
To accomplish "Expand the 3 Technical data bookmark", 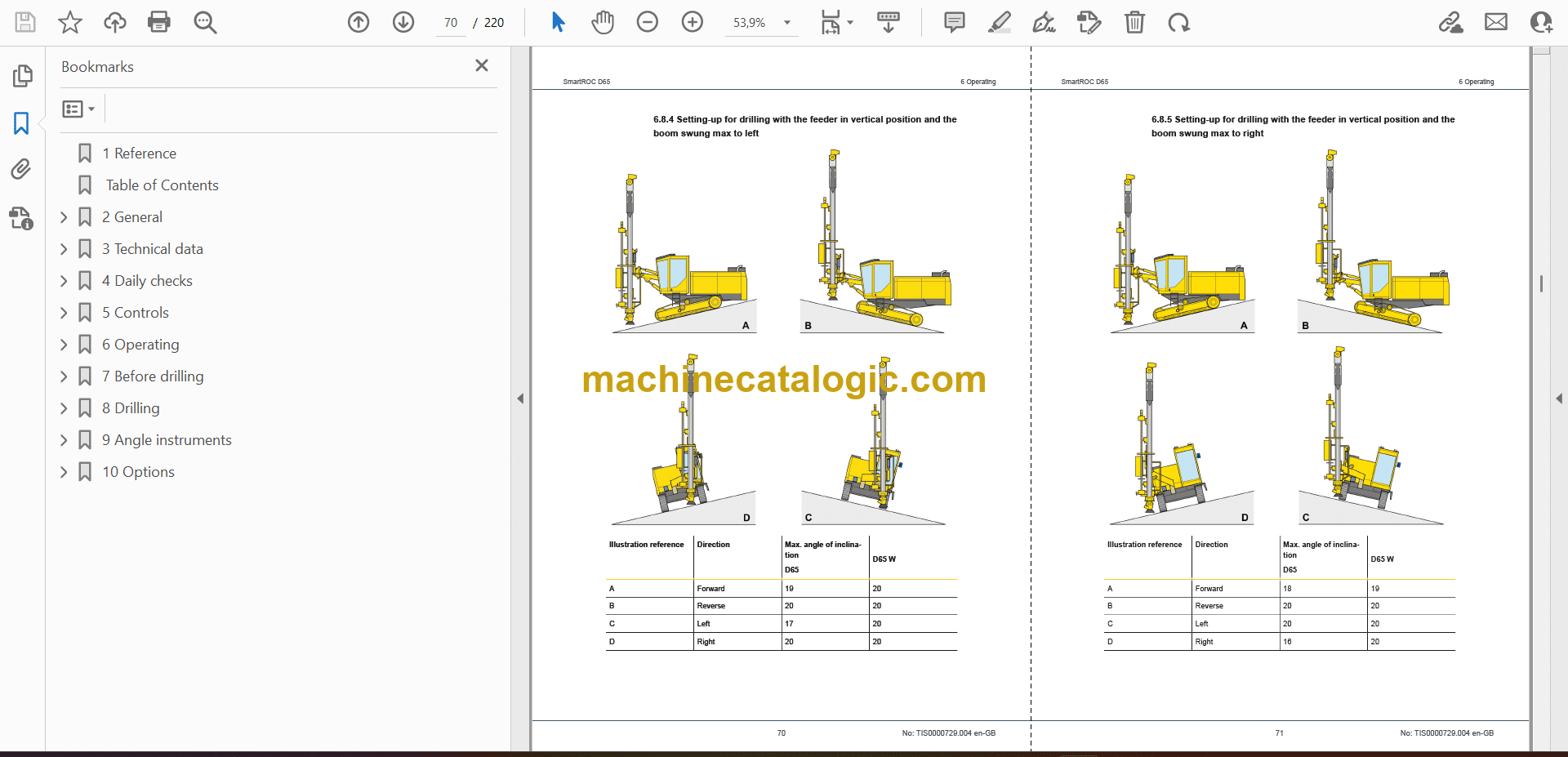I will [x=64, y=249].
